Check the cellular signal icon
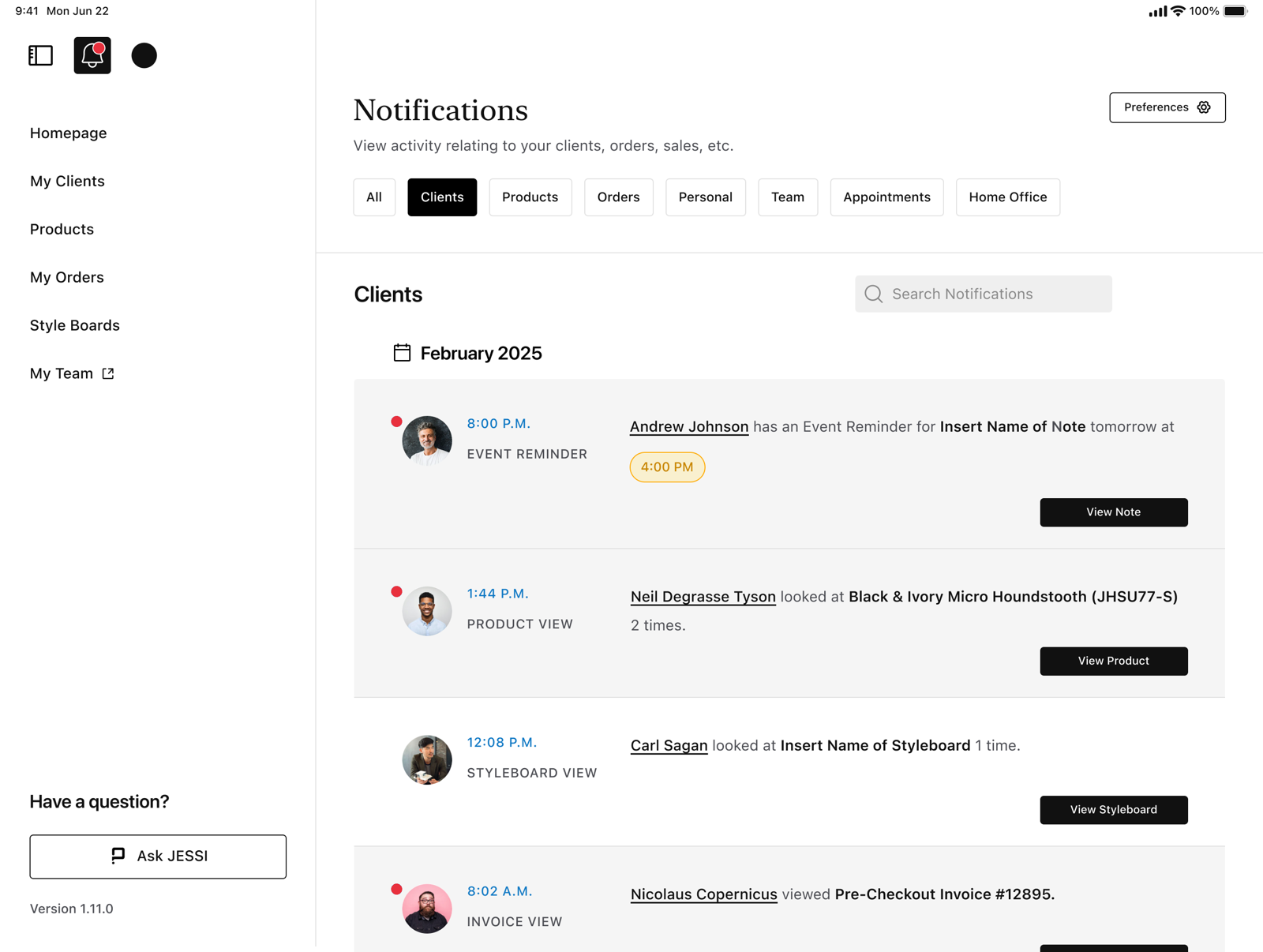Image resolution: width=1263 pixels, height=952 pixels. point(1157,11)
